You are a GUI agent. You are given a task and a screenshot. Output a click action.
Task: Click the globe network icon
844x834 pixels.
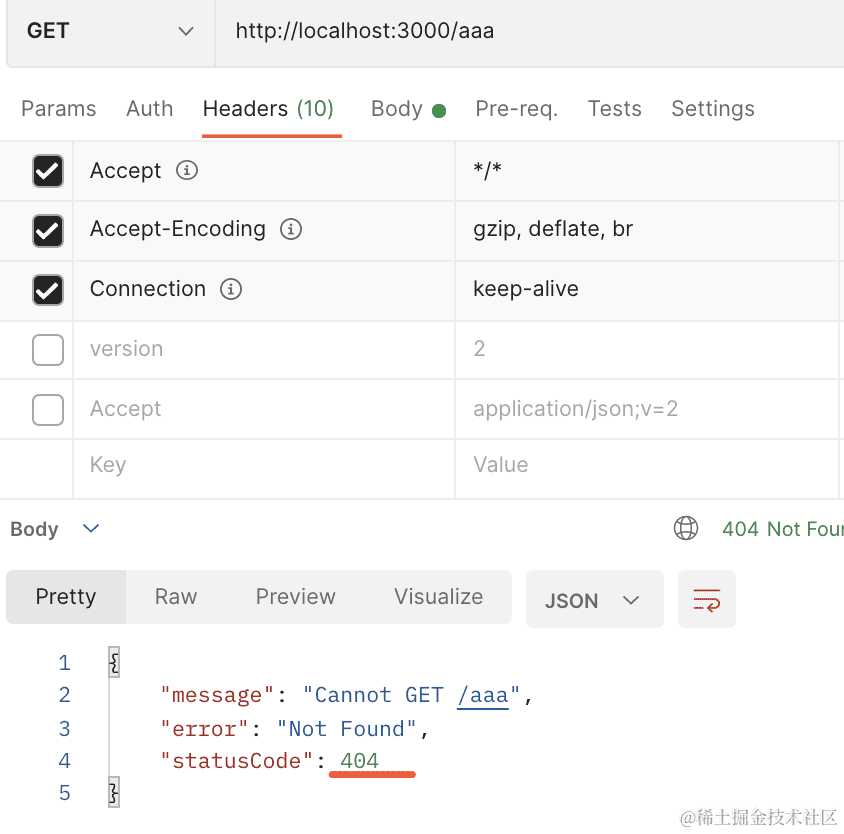point(686,529)
